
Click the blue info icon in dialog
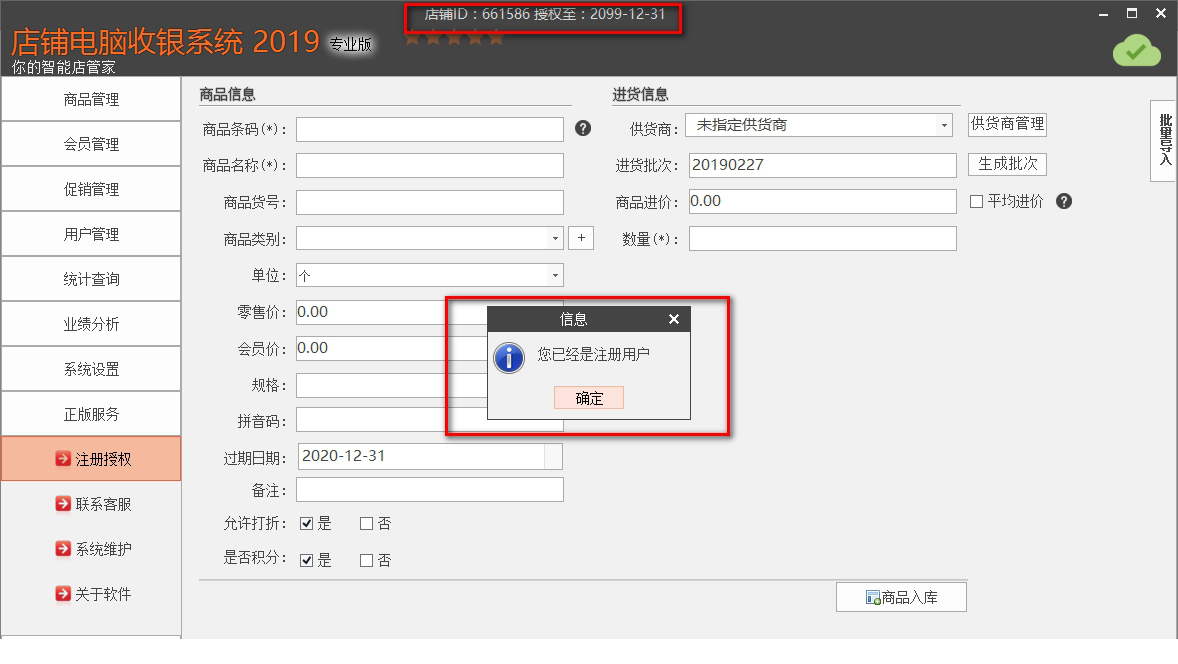click(509, 358)
